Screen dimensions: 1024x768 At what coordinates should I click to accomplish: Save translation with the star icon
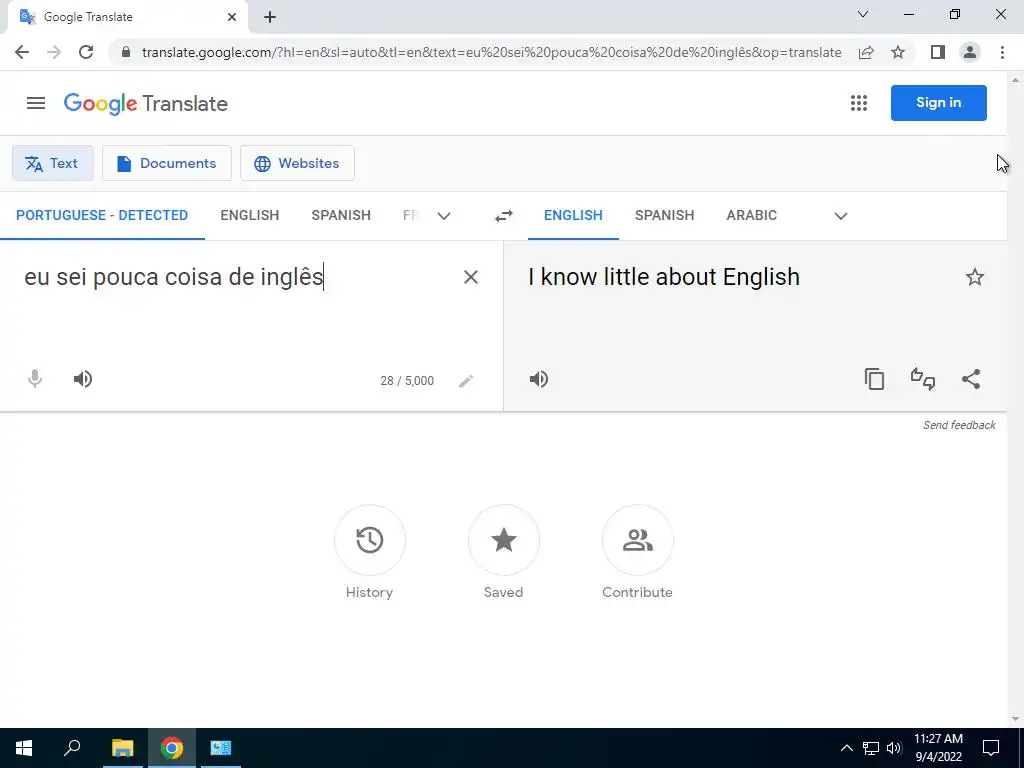(x=974, y=277)
